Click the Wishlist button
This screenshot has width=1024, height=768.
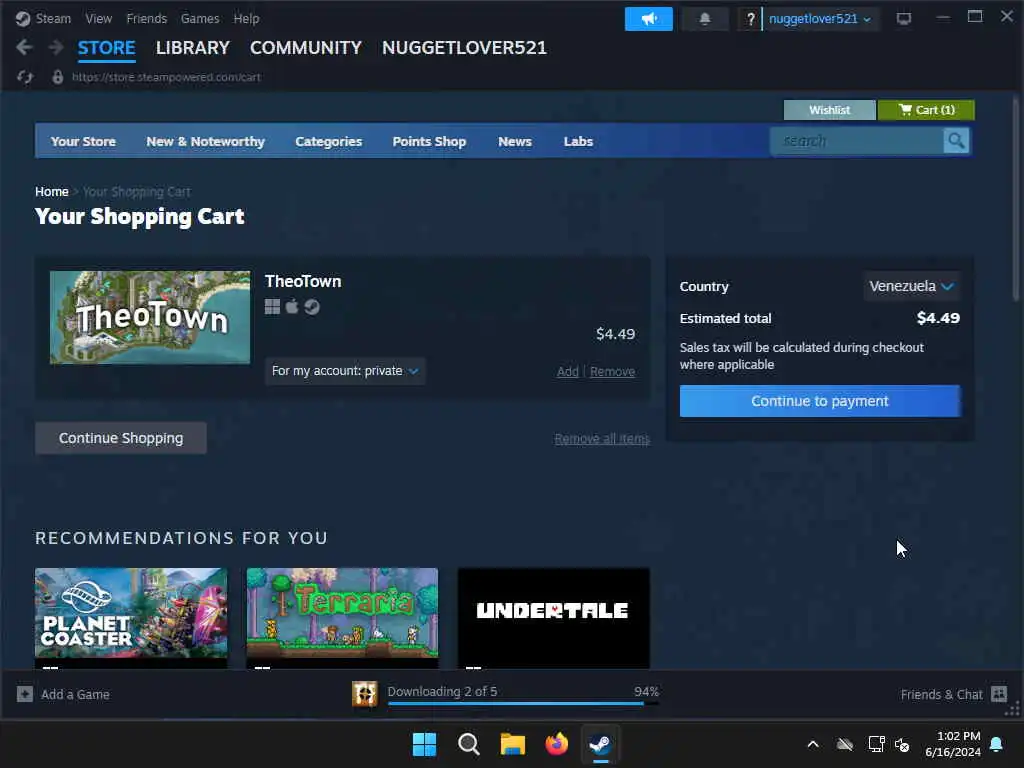click(829, 110)
